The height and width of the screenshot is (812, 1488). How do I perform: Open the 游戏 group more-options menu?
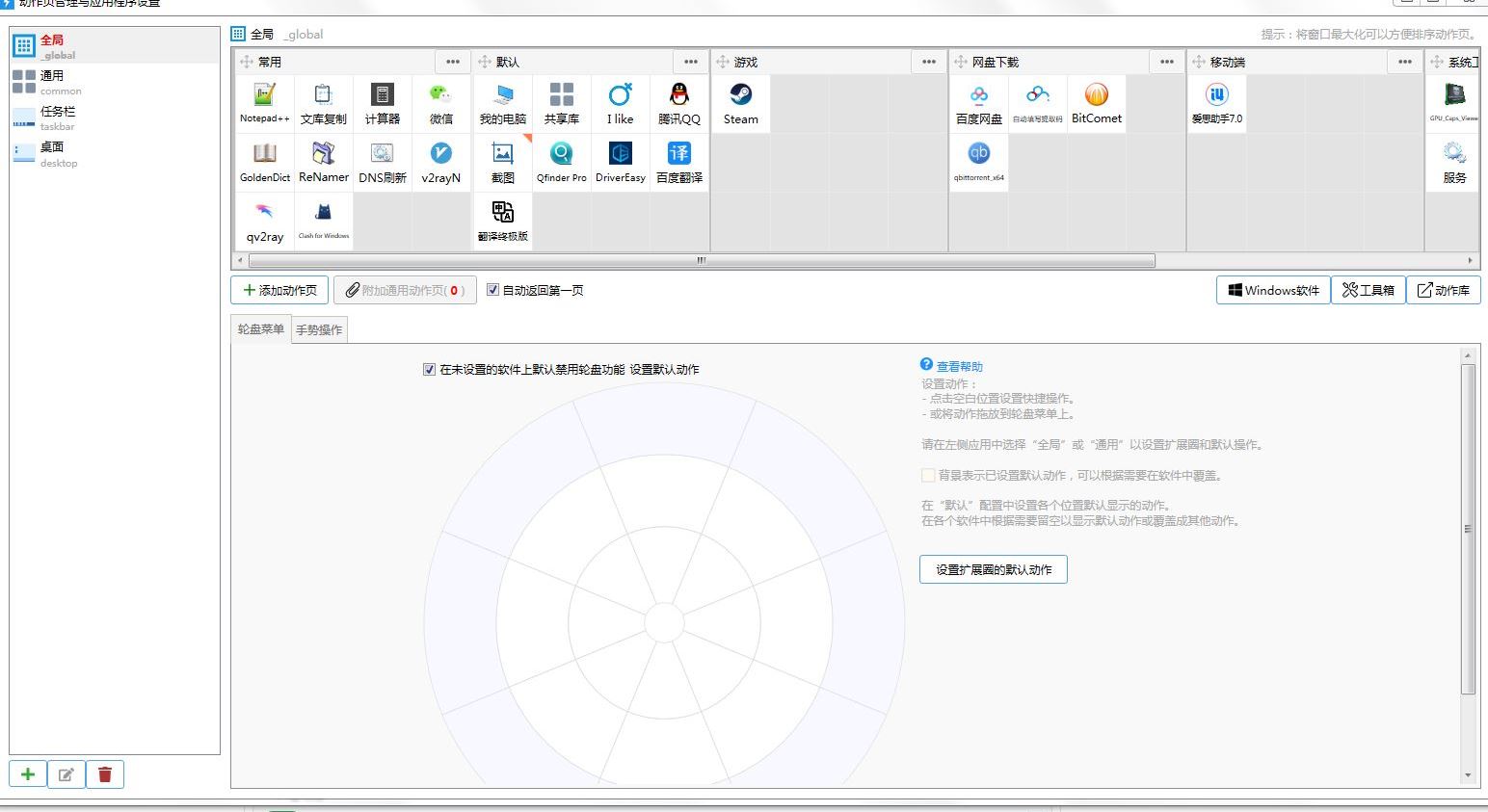pos(929,62)
